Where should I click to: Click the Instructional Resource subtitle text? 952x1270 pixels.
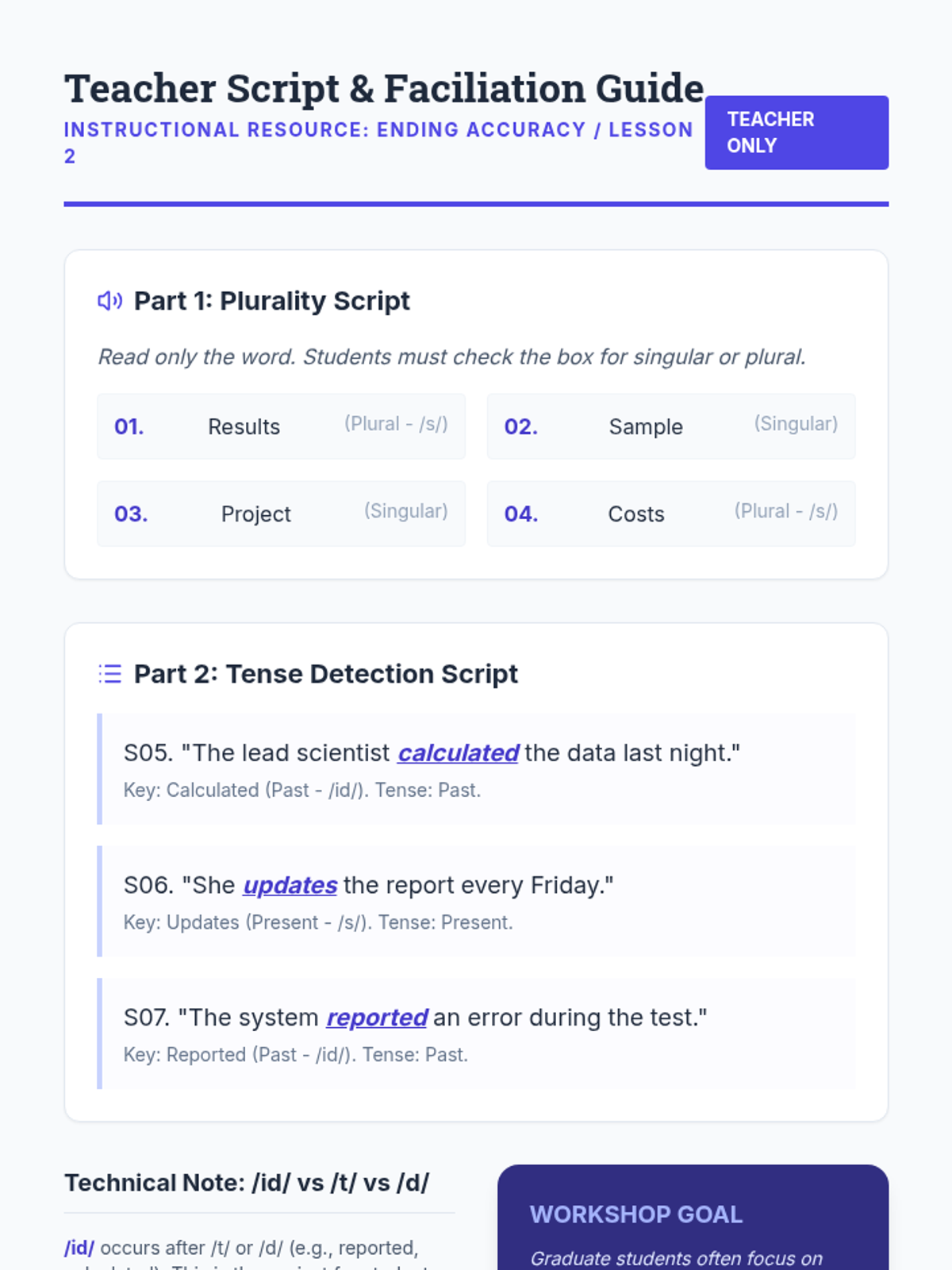[x=378, y=130]
